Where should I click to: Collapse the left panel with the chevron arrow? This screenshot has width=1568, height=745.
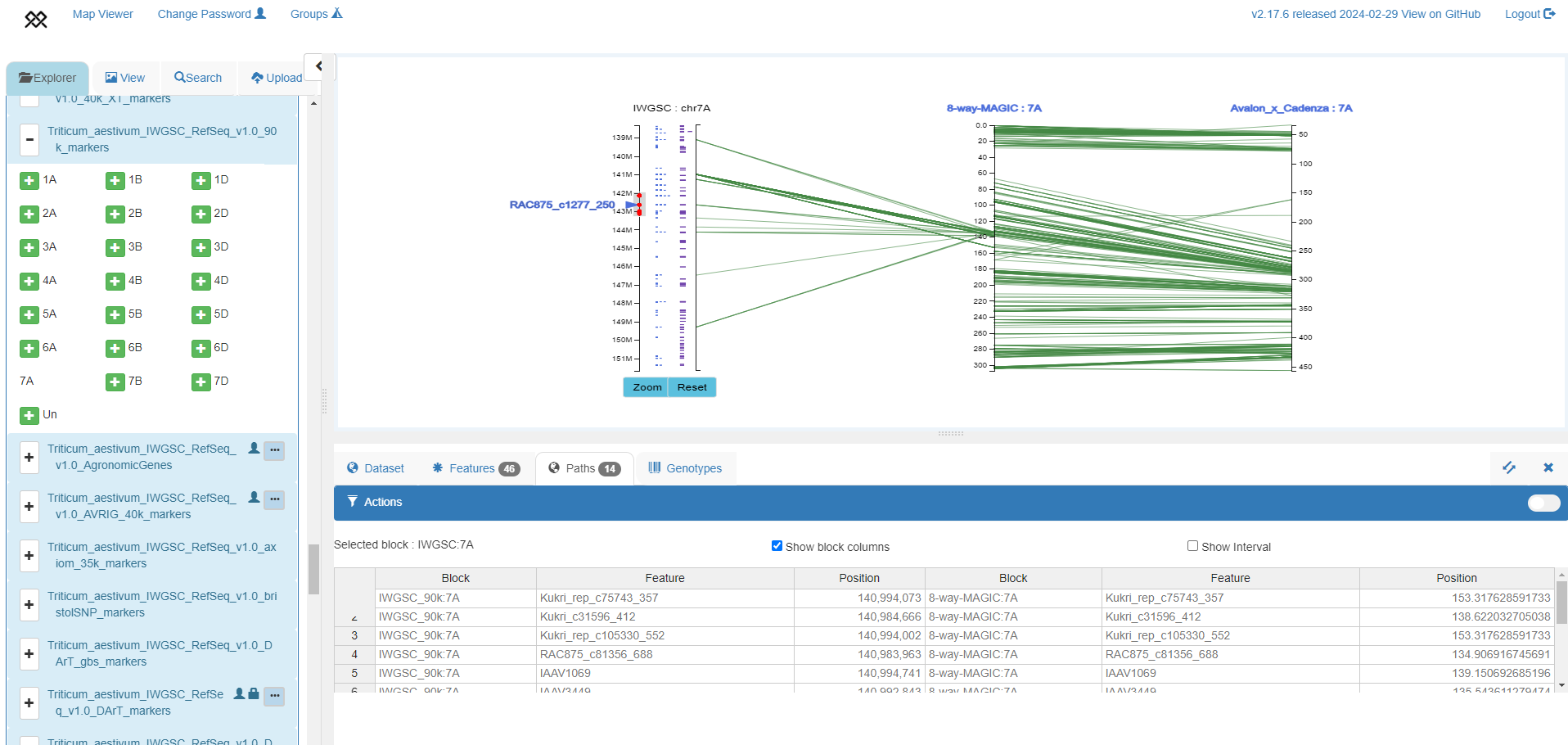coord(318,66)
